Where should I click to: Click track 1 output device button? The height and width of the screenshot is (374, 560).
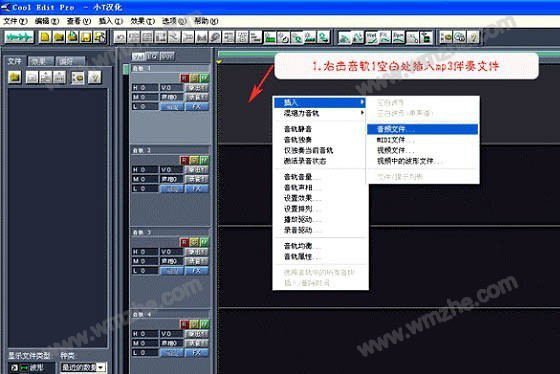pyautogui.click(x=196, y=88)
